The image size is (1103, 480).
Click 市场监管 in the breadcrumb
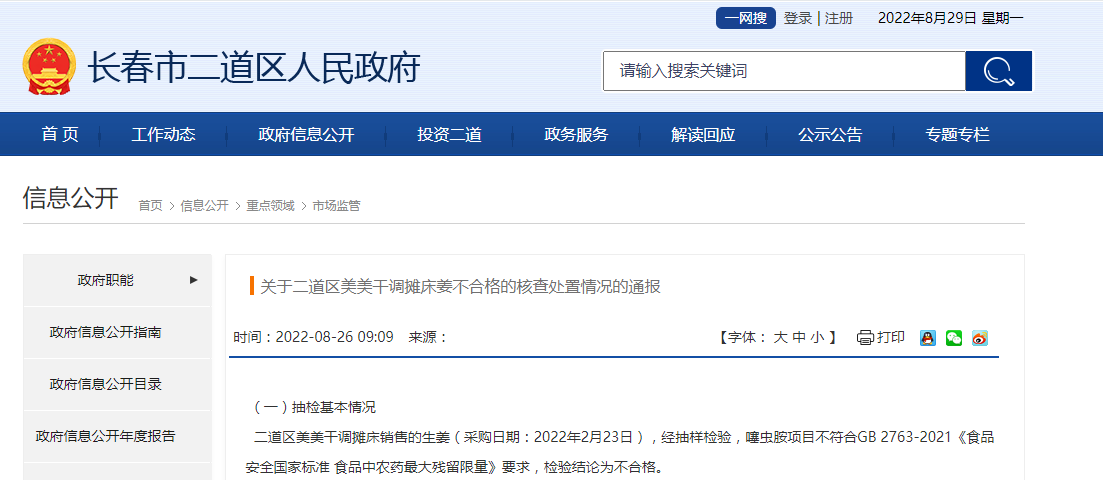(x=336, y=206)
